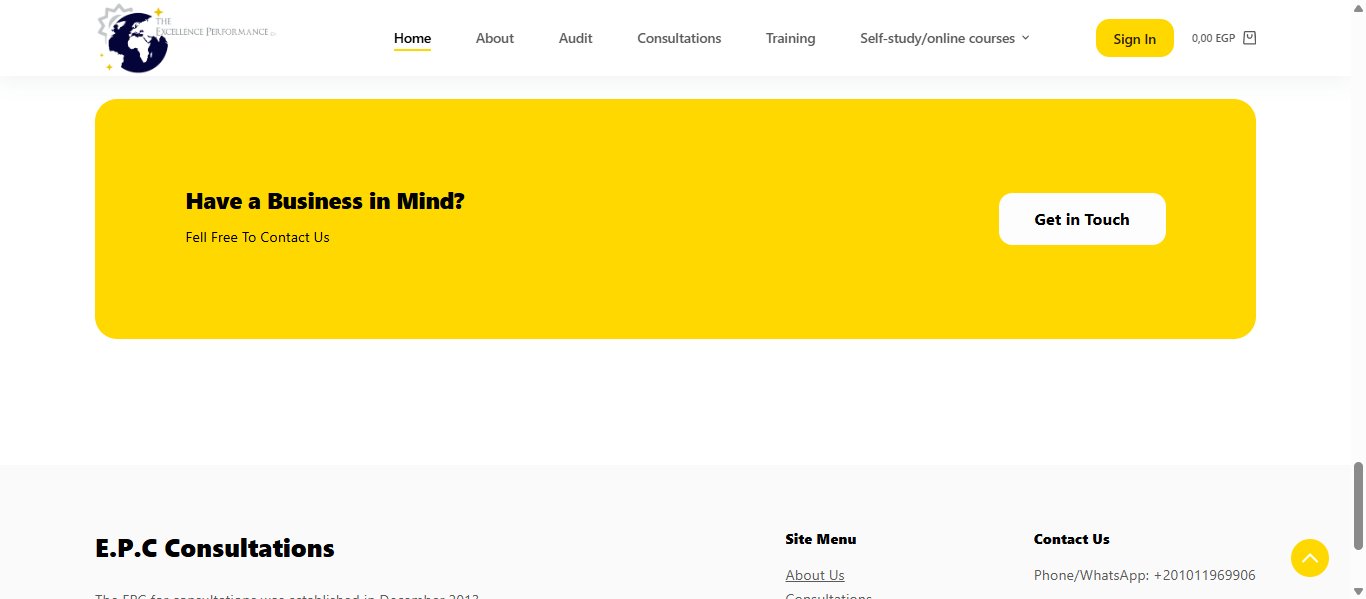Click the E.P.C Consultations footer heading
Screen dimensions: 1366x599
tap(214, 548)
